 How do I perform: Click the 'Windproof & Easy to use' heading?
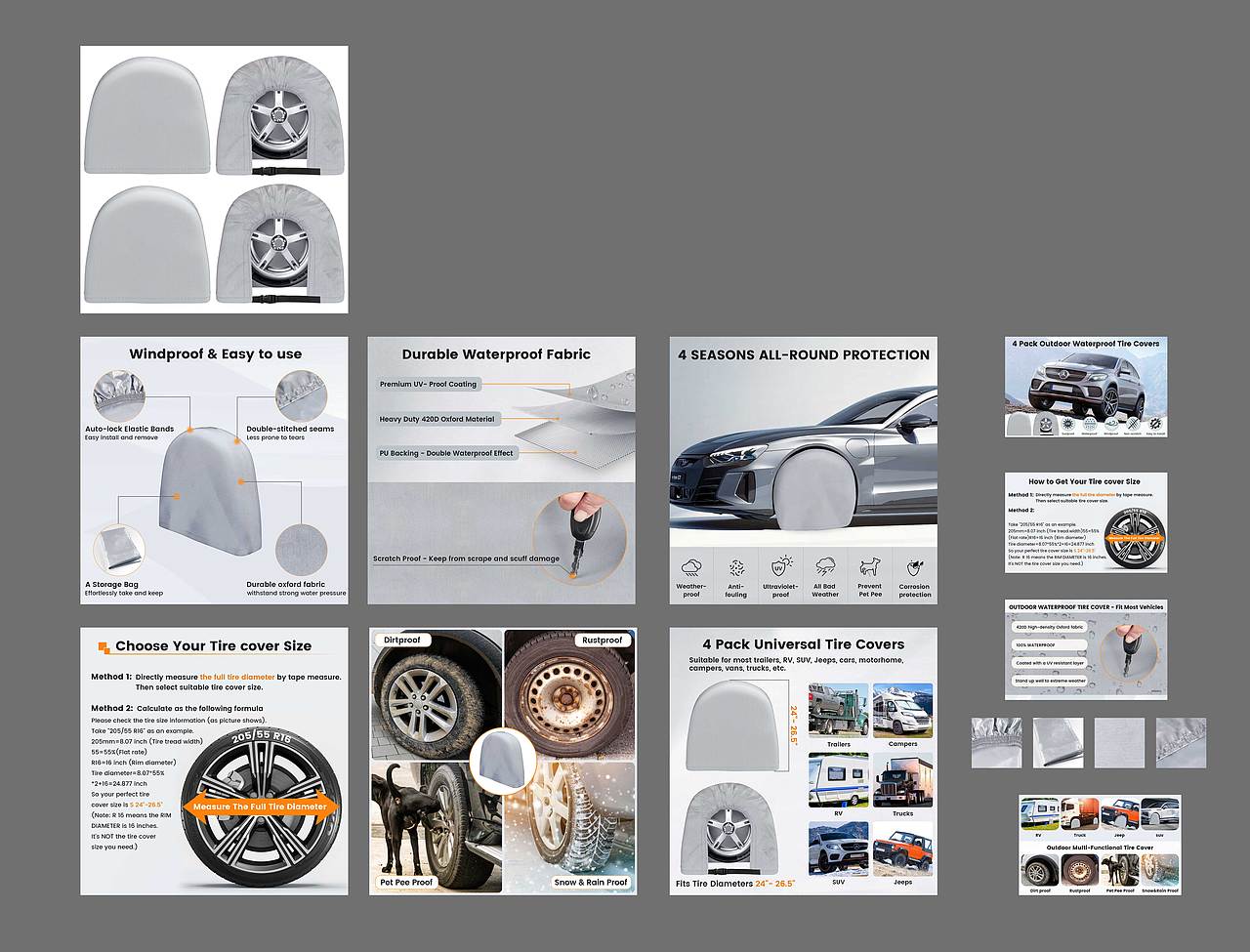pos(215,353)
